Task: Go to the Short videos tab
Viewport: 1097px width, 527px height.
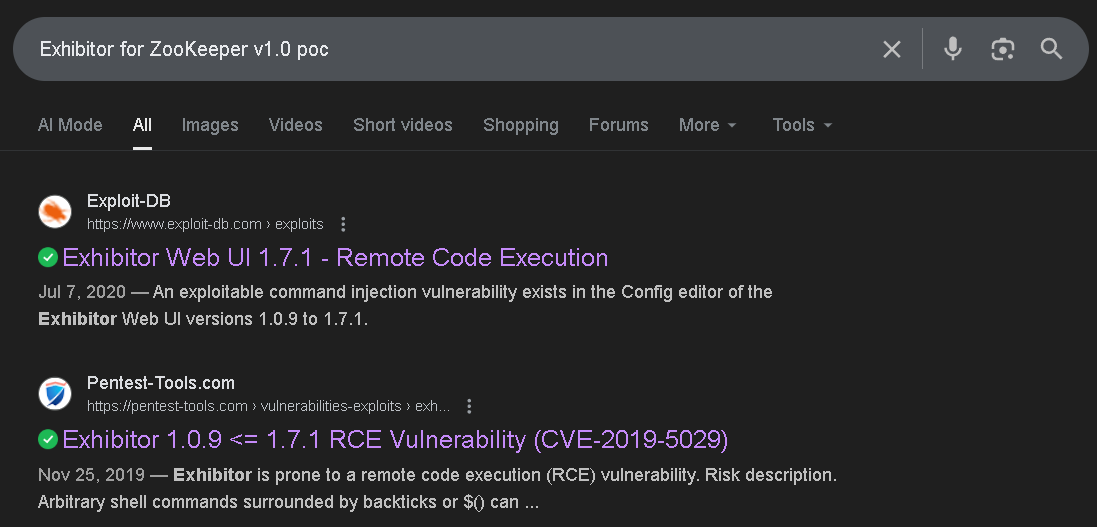Action: tap(402, 125)
